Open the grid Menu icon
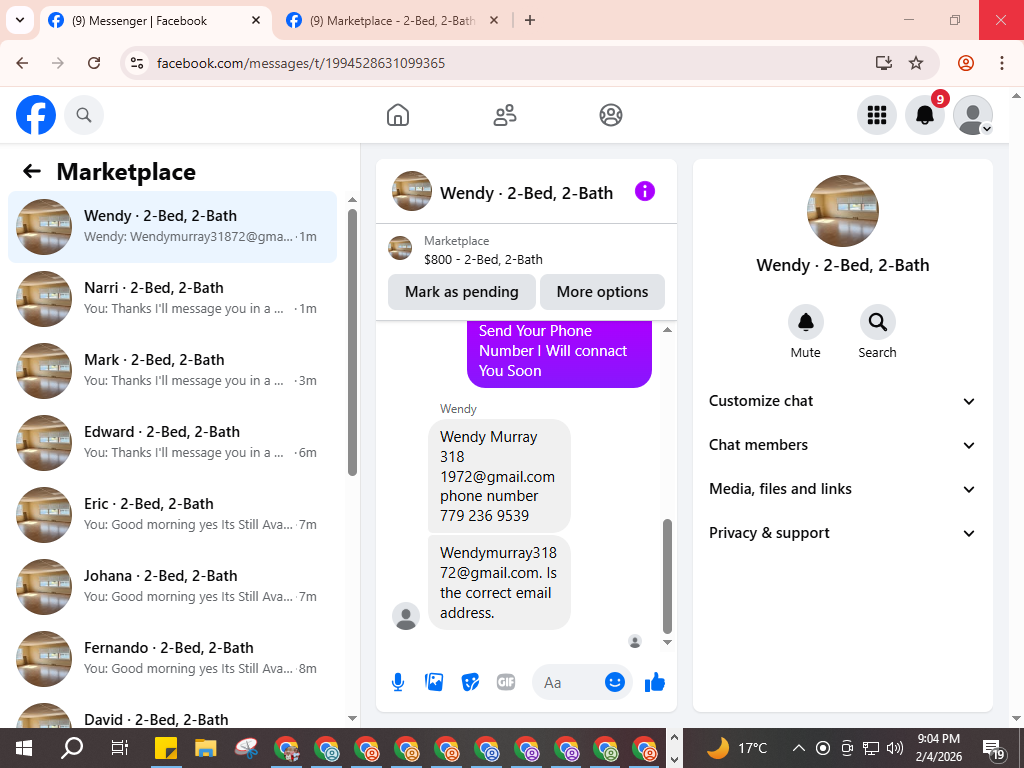 [x=876, y=115]
